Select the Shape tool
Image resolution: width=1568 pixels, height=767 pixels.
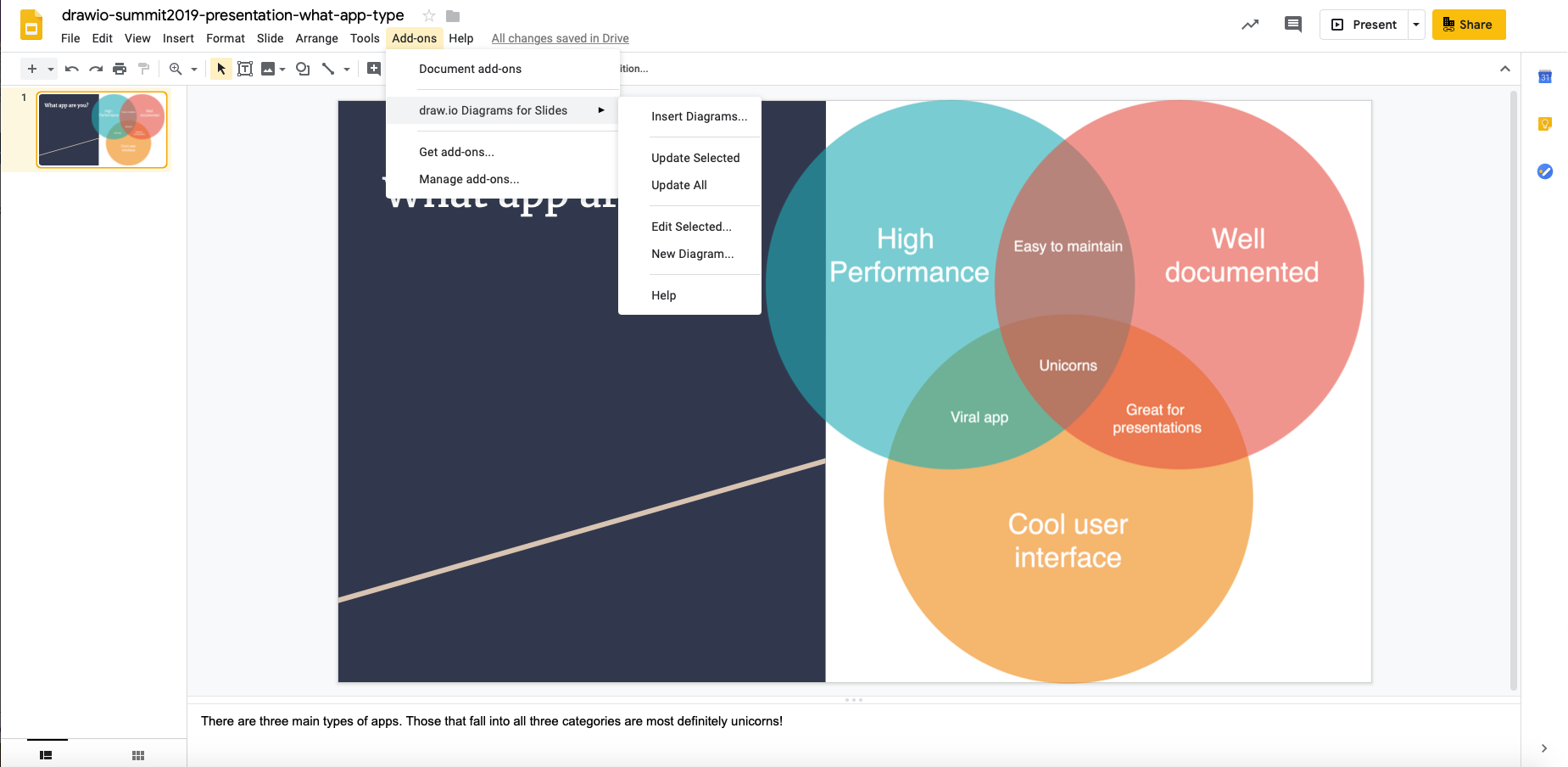tap(303, 69)
